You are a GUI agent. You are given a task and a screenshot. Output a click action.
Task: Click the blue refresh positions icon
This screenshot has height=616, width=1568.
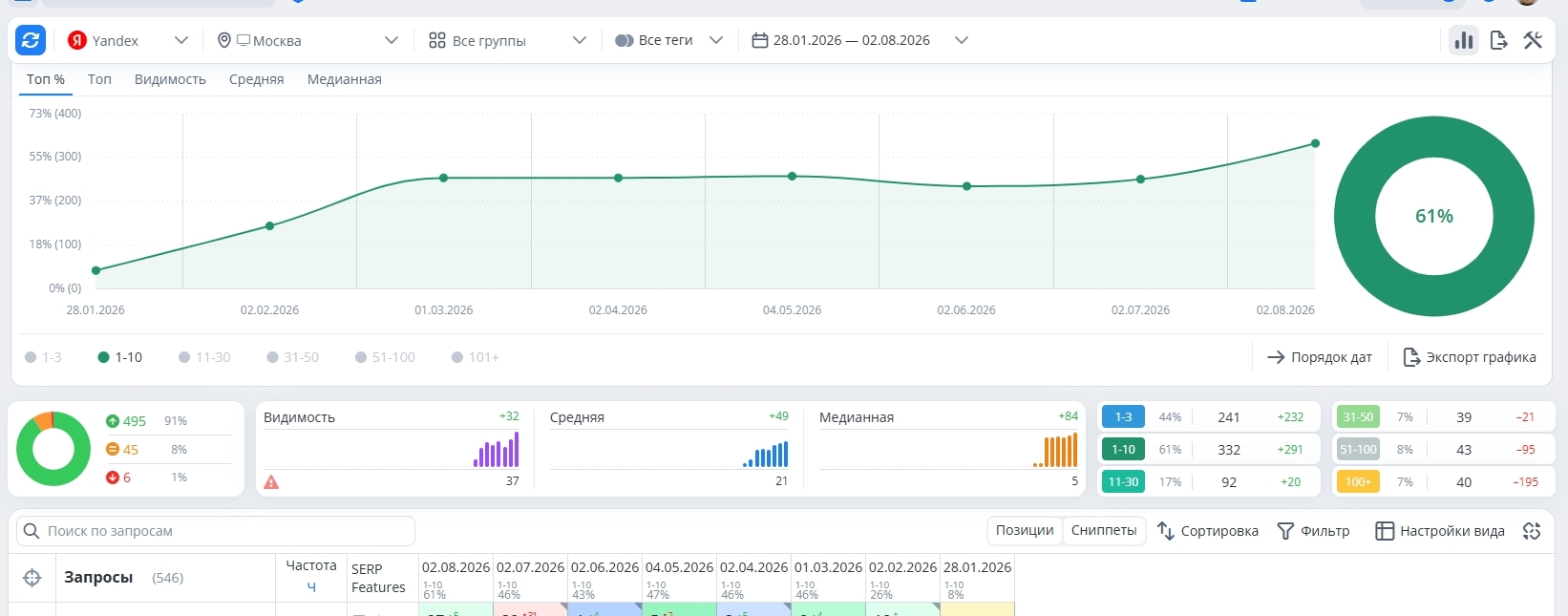(x=31, y=40)
